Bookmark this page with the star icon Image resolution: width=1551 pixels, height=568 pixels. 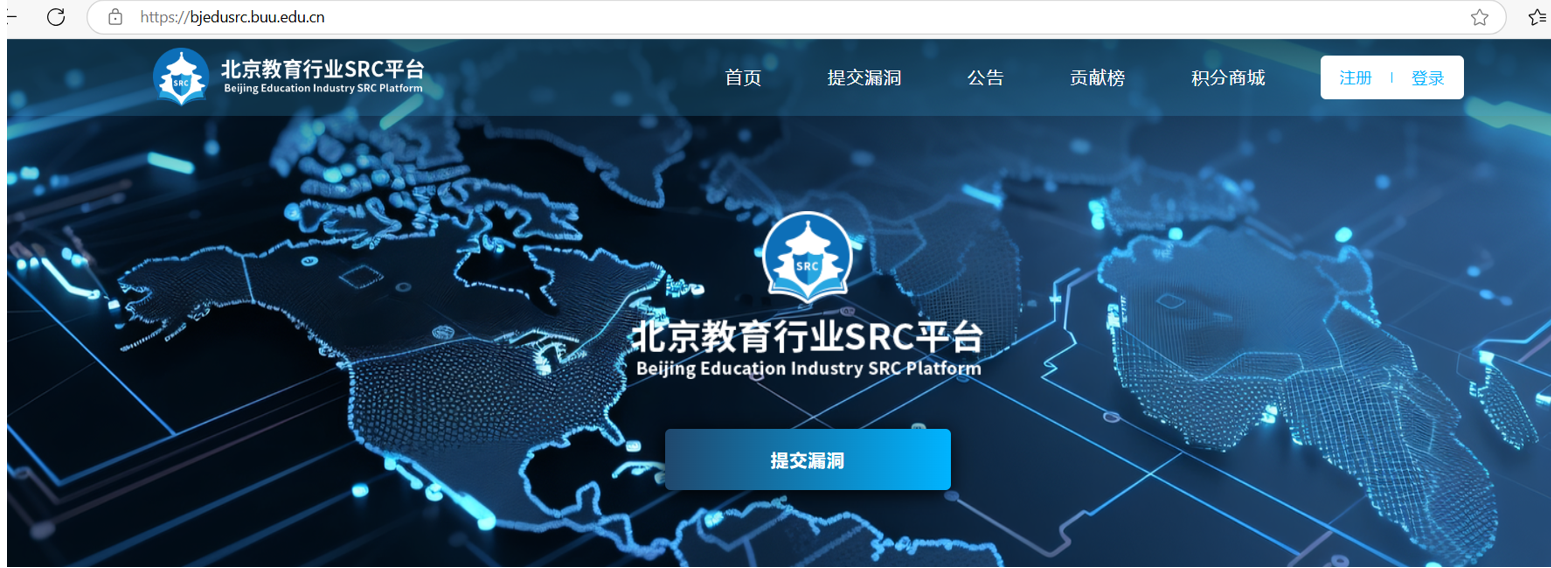click(x=1480, y=17)
